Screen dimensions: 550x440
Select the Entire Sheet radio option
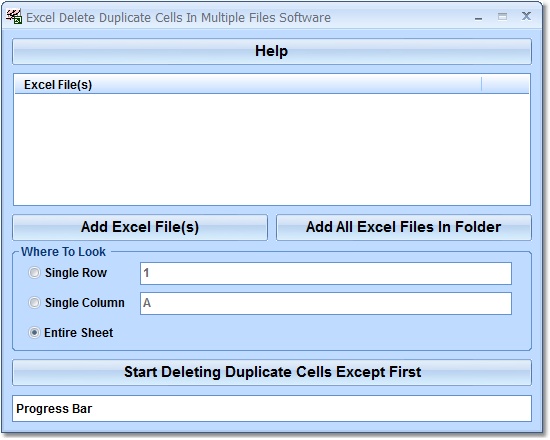coord(34,332)
